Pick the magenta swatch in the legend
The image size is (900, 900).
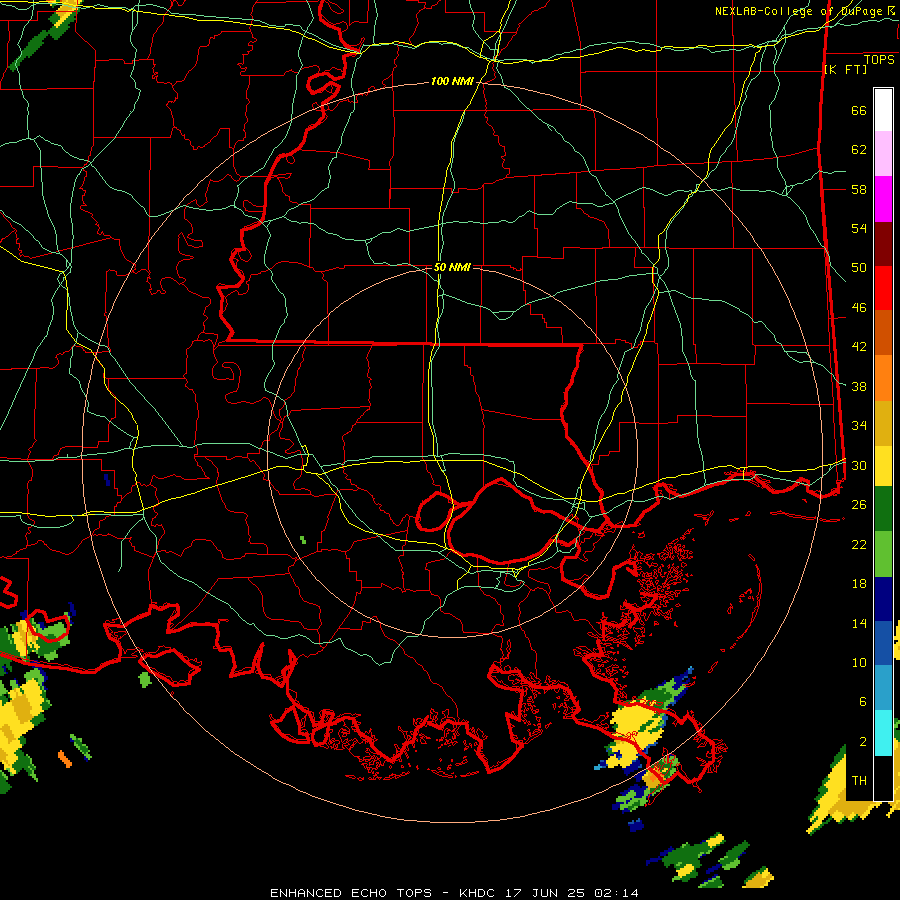click(x=883, y=199)
